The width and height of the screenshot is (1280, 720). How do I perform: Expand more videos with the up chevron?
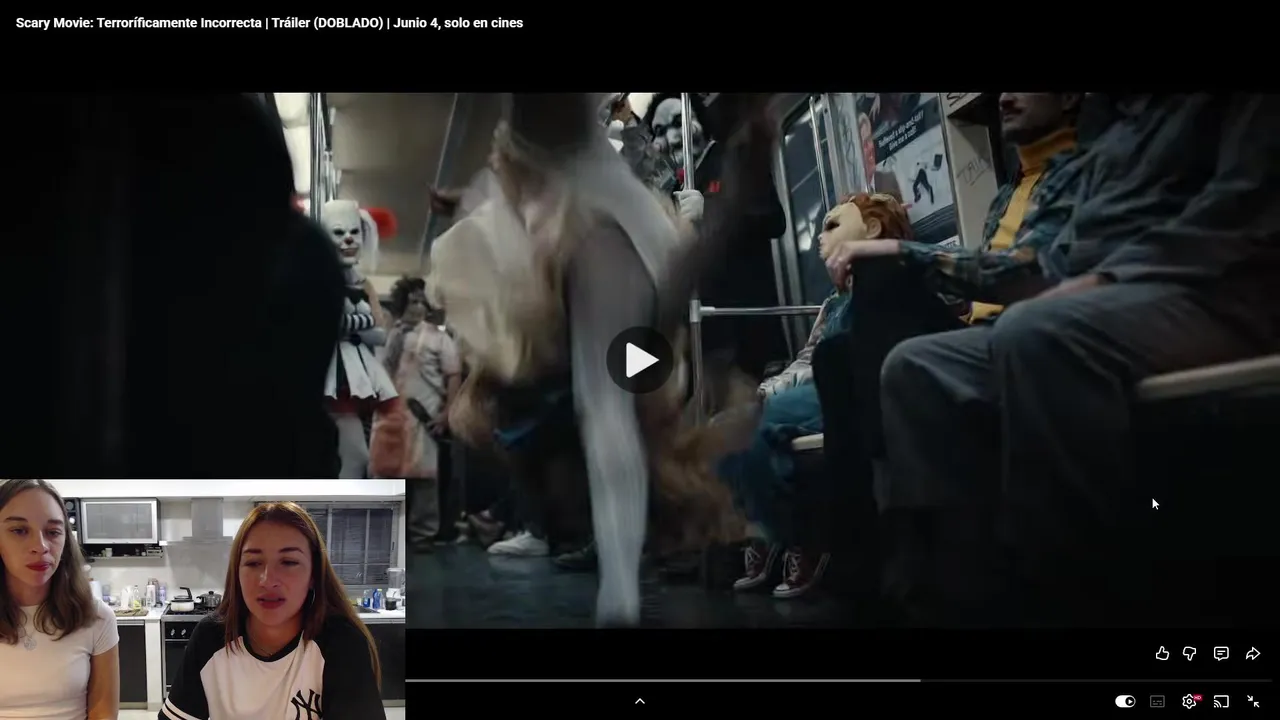tap(640, 701)
